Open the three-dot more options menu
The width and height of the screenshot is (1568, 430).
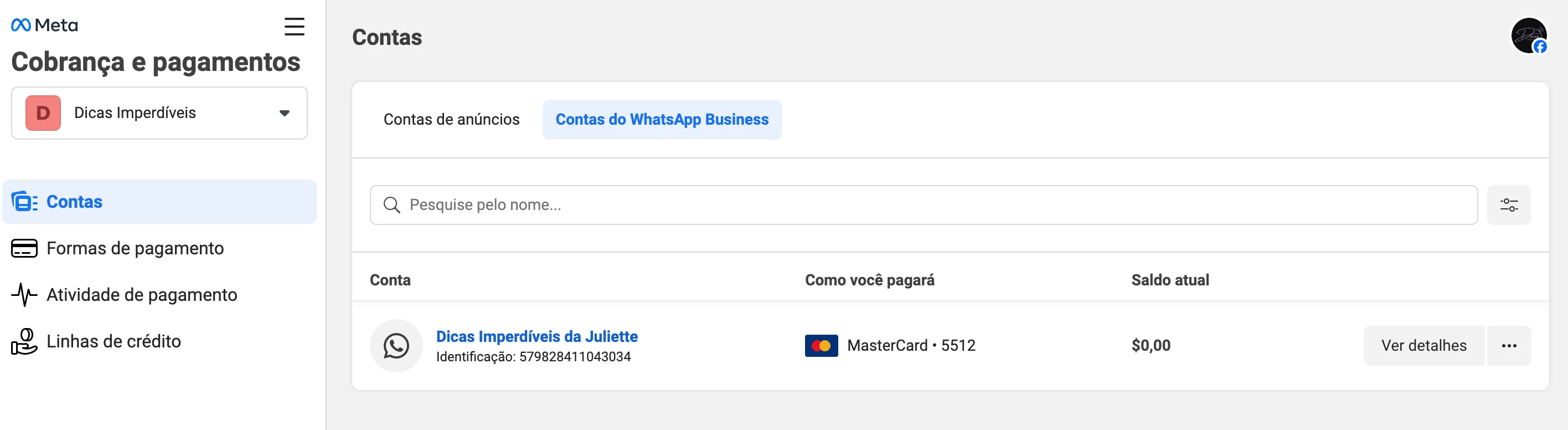1509,346
